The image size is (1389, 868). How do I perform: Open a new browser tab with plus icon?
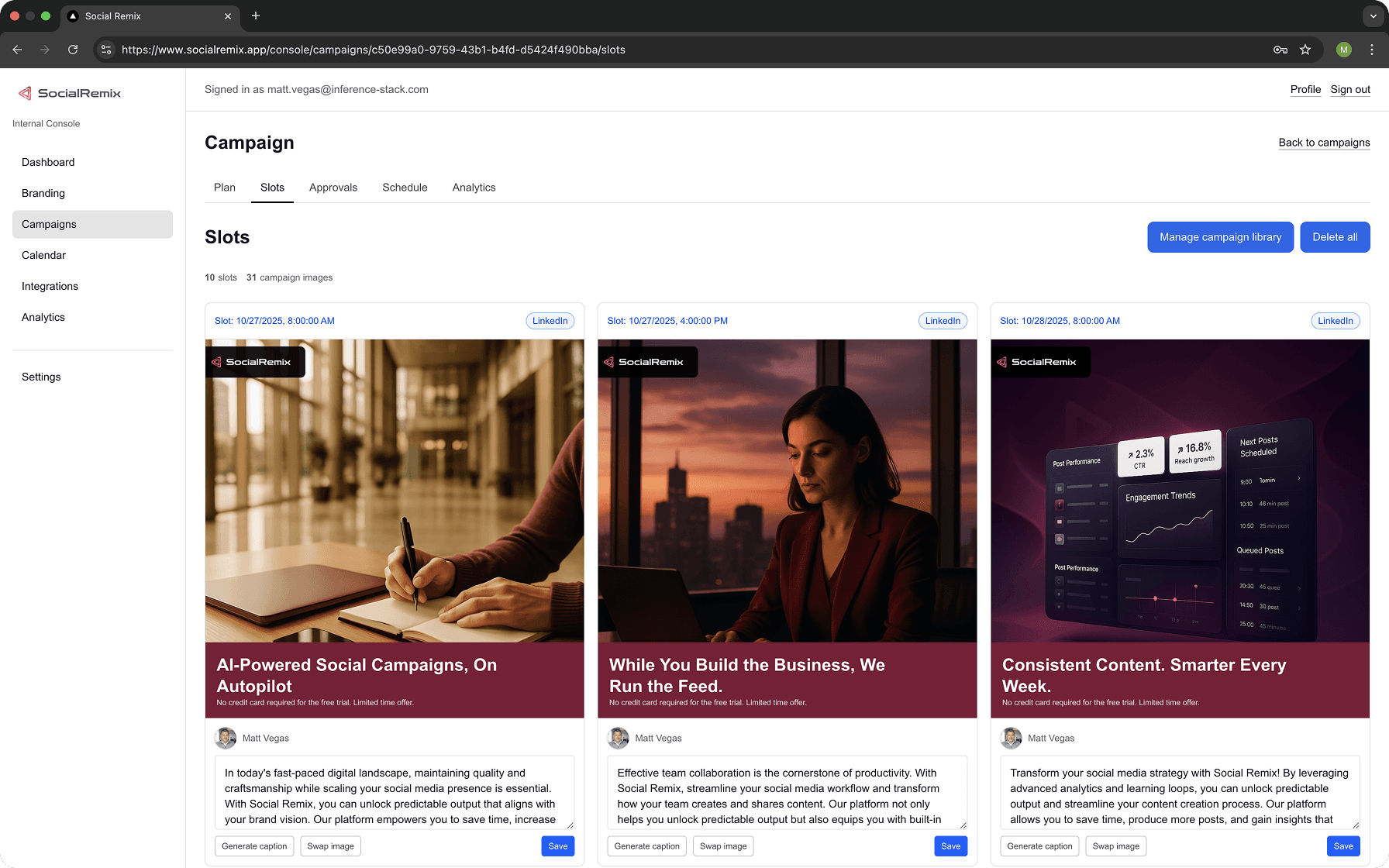[x=256, y=15]
